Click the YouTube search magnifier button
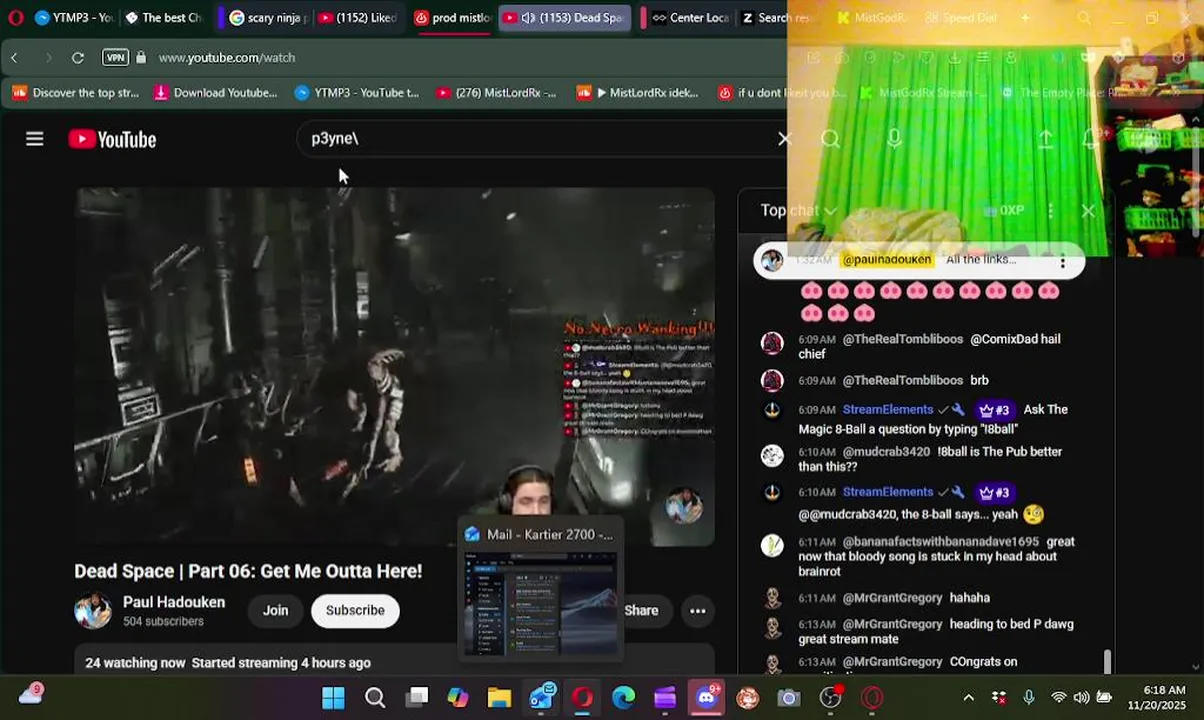Image resolution: width=1204 pixels, height=720 pixels. click(830, 139)
